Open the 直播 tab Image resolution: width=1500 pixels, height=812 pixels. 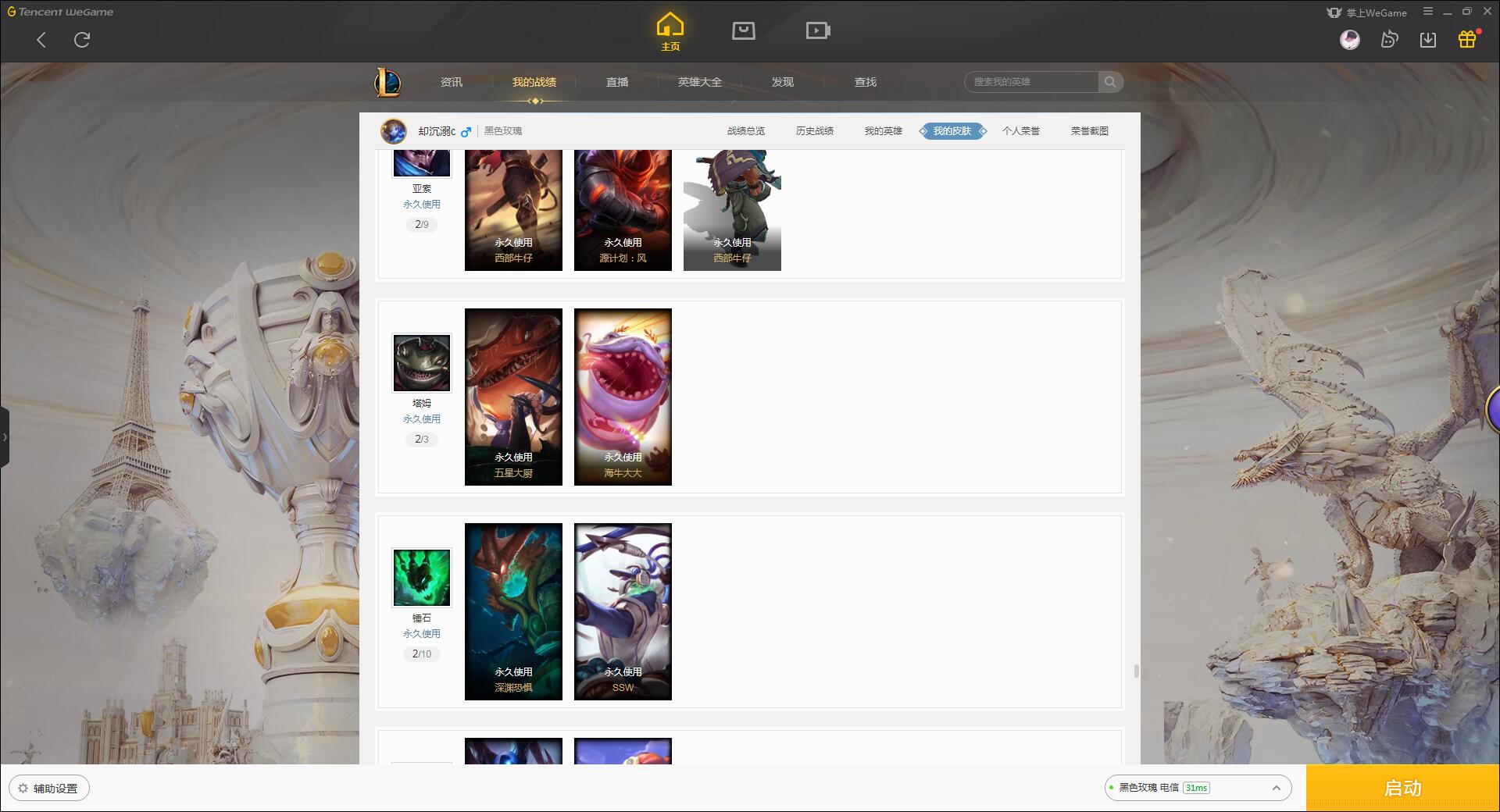(x=617, y=82)
